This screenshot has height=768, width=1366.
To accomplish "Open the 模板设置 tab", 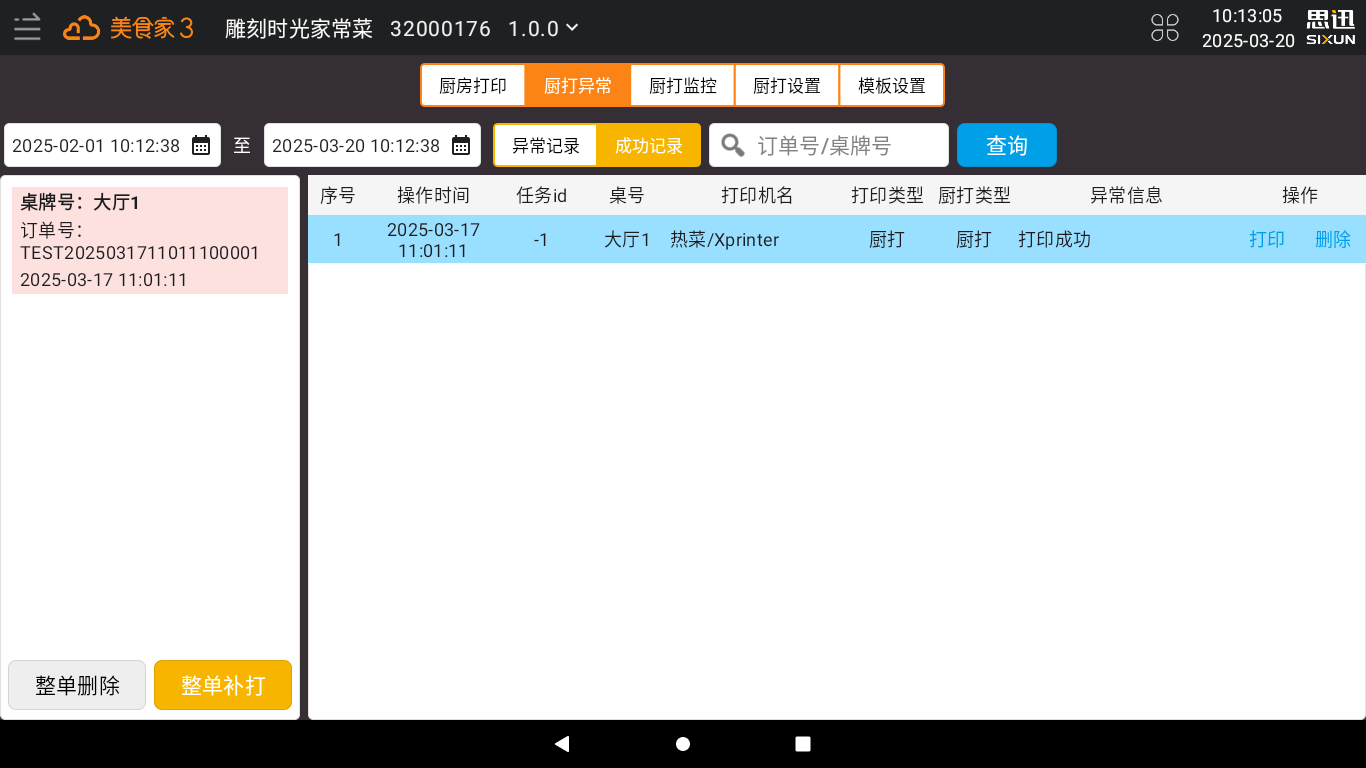I will (x=891, y=85).
